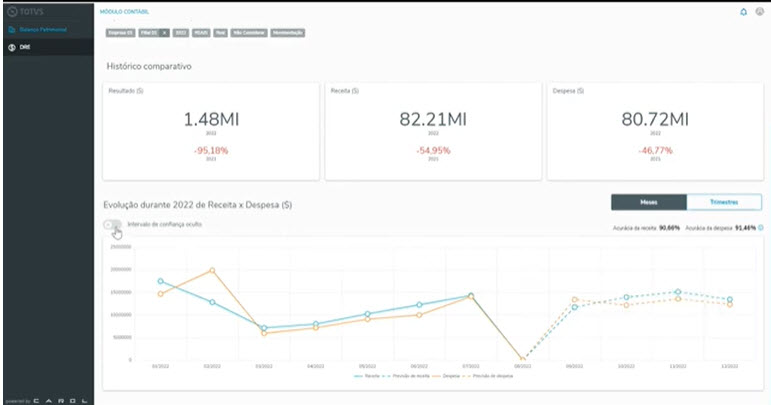Open the Movimentação filter chip

tap(286, 32)
